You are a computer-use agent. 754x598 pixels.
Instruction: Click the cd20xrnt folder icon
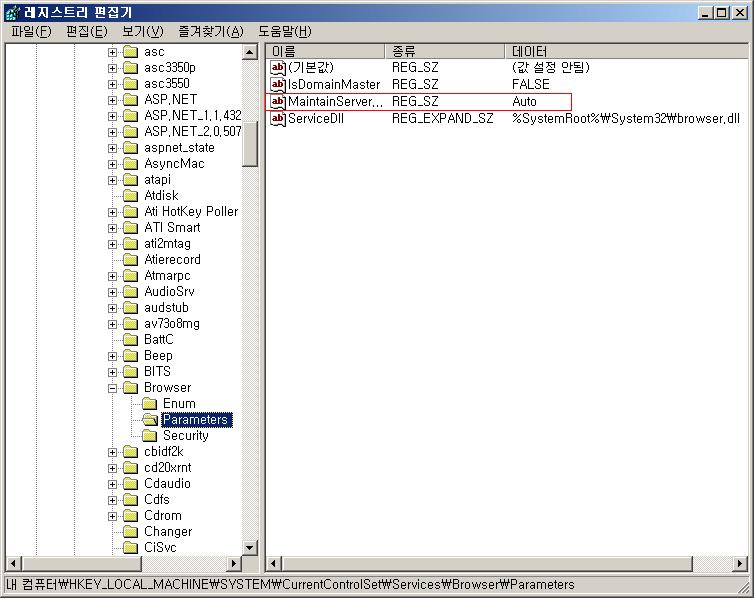130,468
